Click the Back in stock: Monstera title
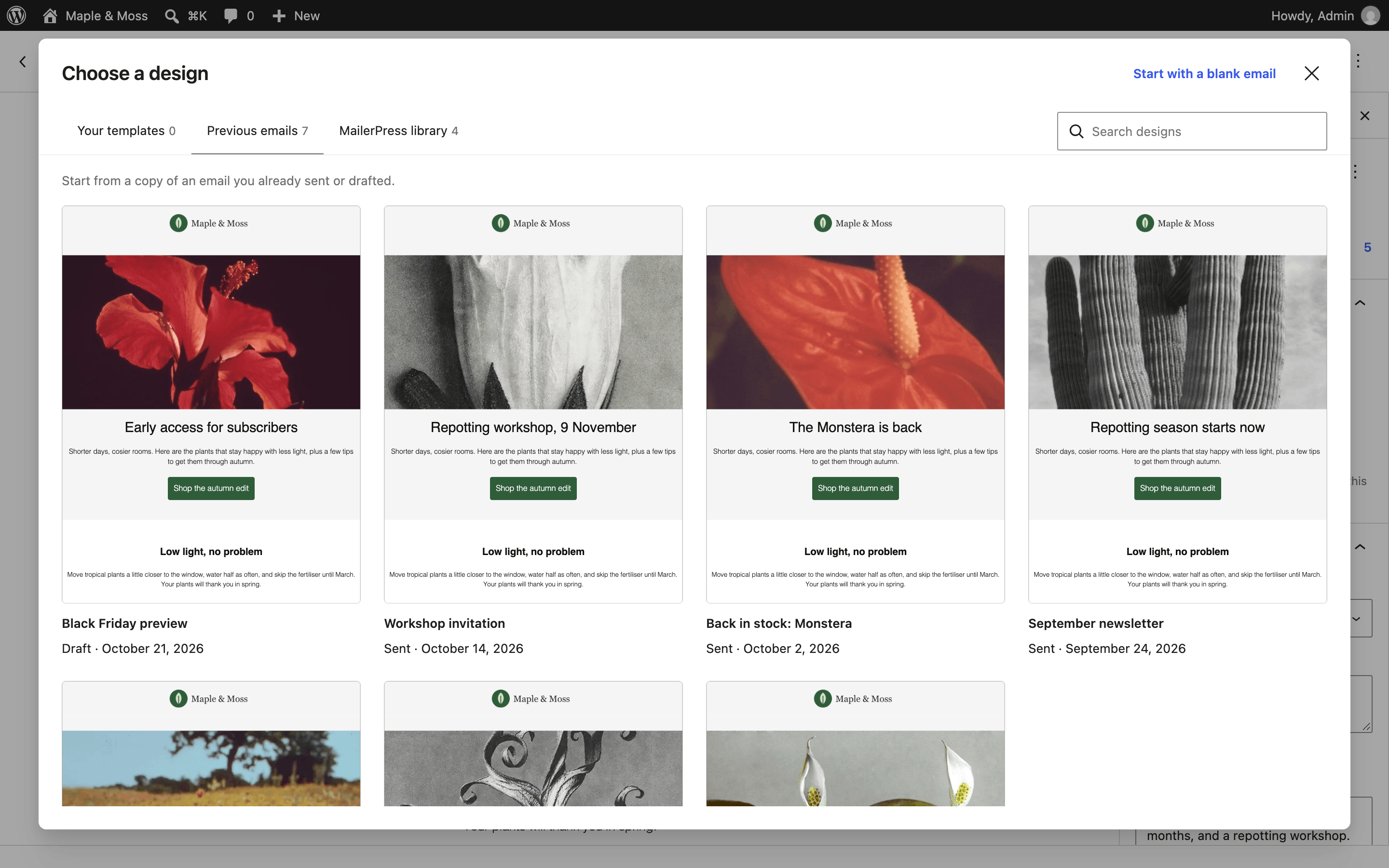Viewport: 1389px width, 868px height. [x=779, y=624]
